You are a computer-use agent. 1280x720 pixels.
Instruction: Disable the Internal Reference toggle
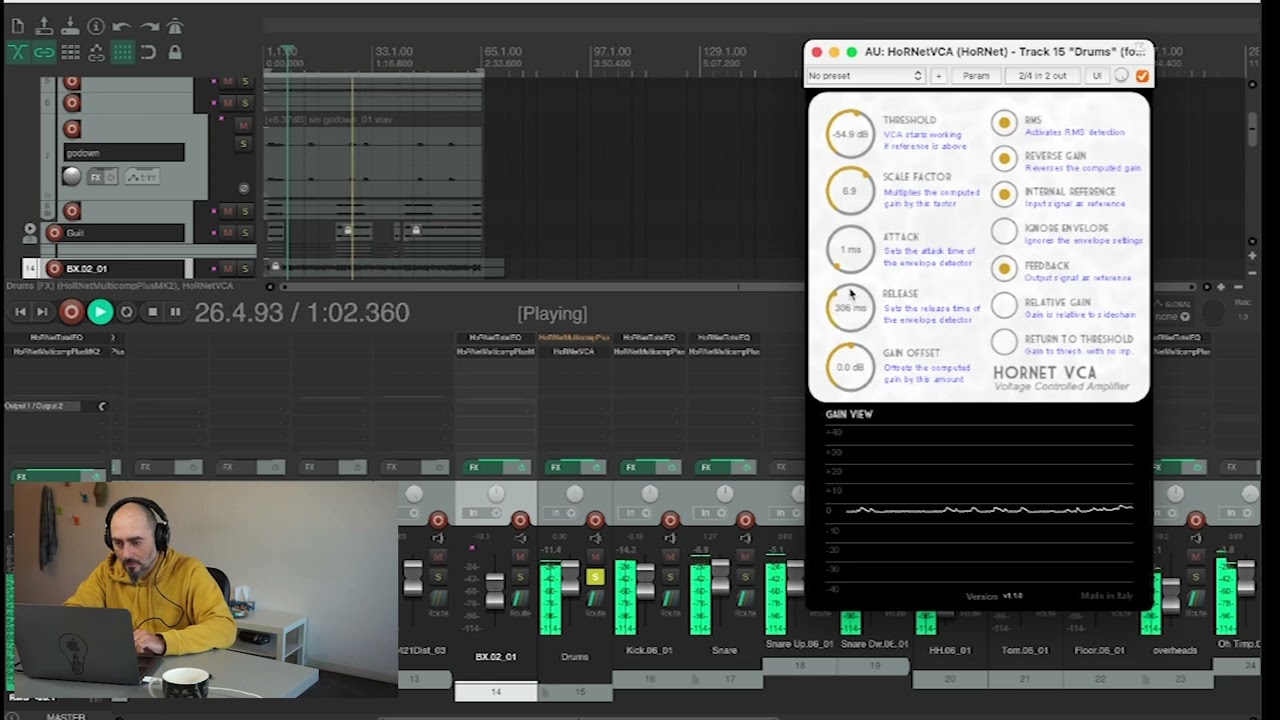pyautogui.click(x=1004, y=194)
